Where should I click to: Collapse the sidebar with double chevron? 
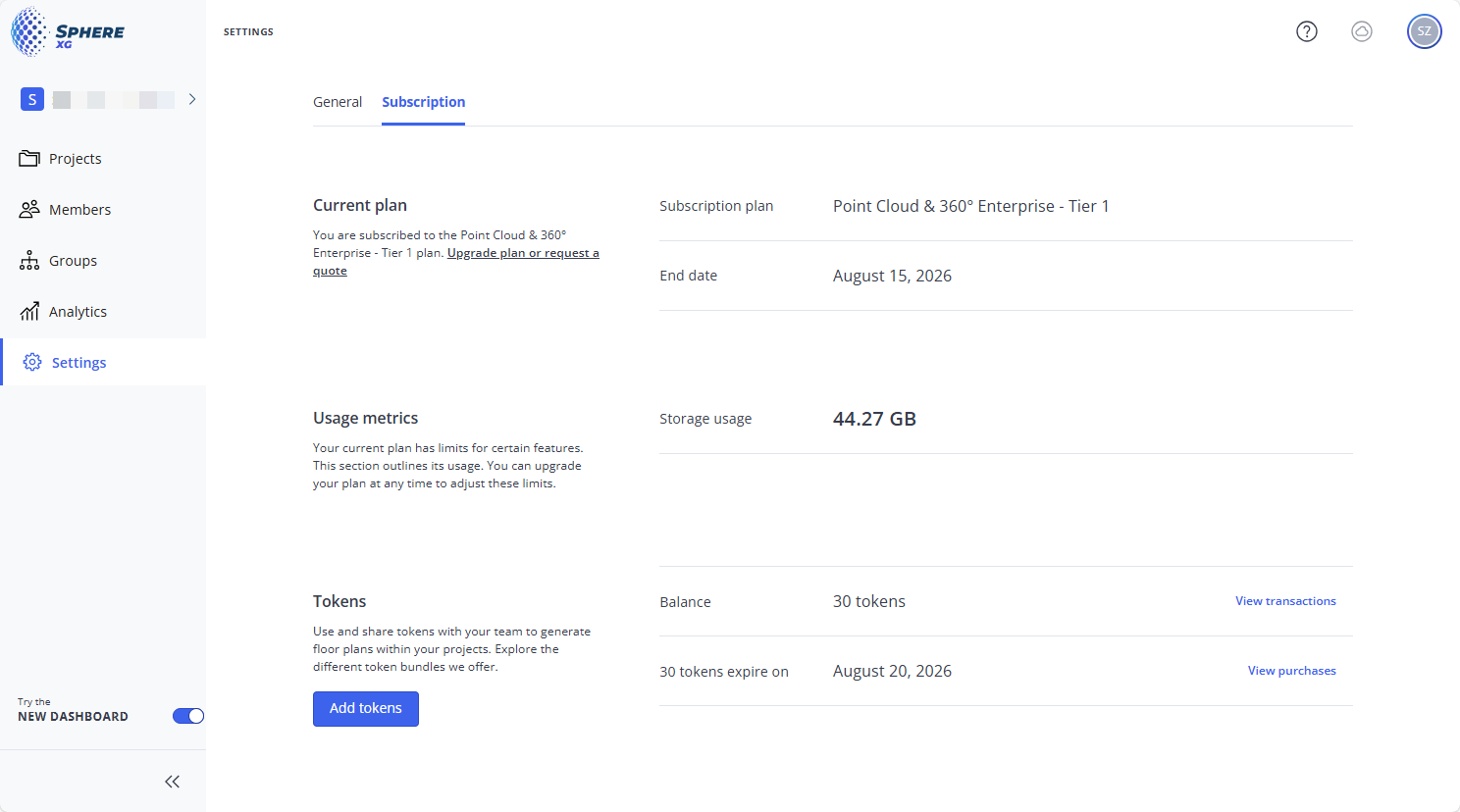(x=173, y=782)
